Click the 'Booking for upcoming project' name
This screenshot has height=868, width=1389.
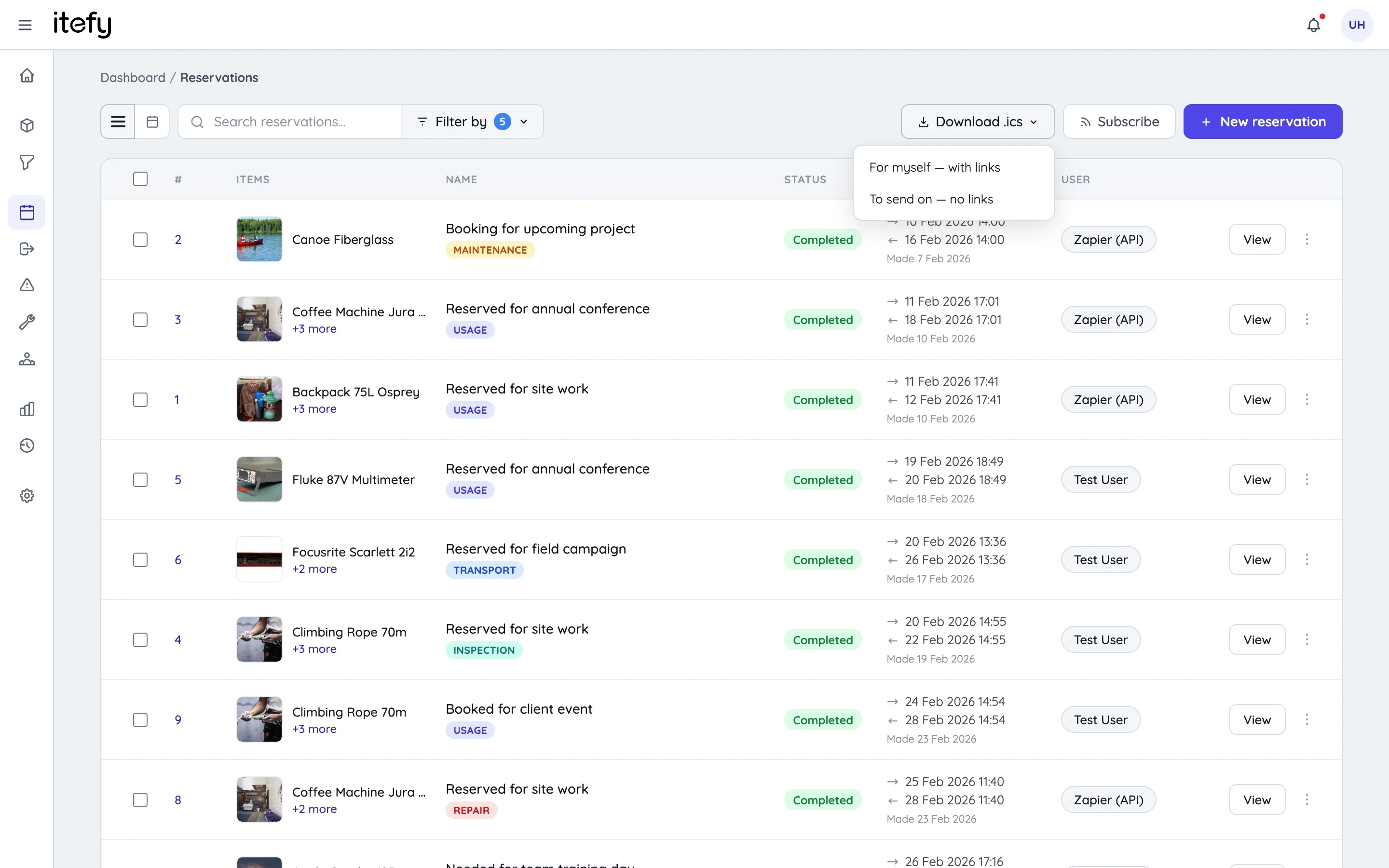point(540,229)
